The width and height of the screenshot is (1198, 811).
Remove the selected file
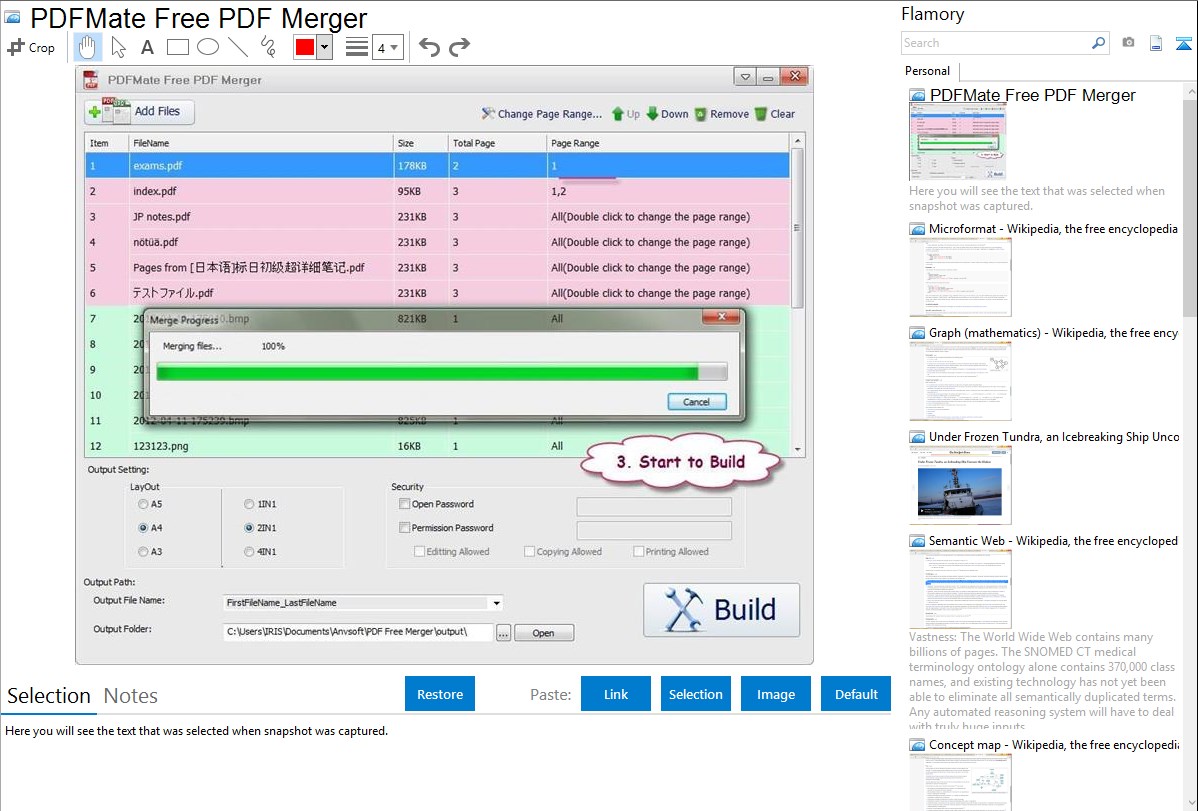722,114
